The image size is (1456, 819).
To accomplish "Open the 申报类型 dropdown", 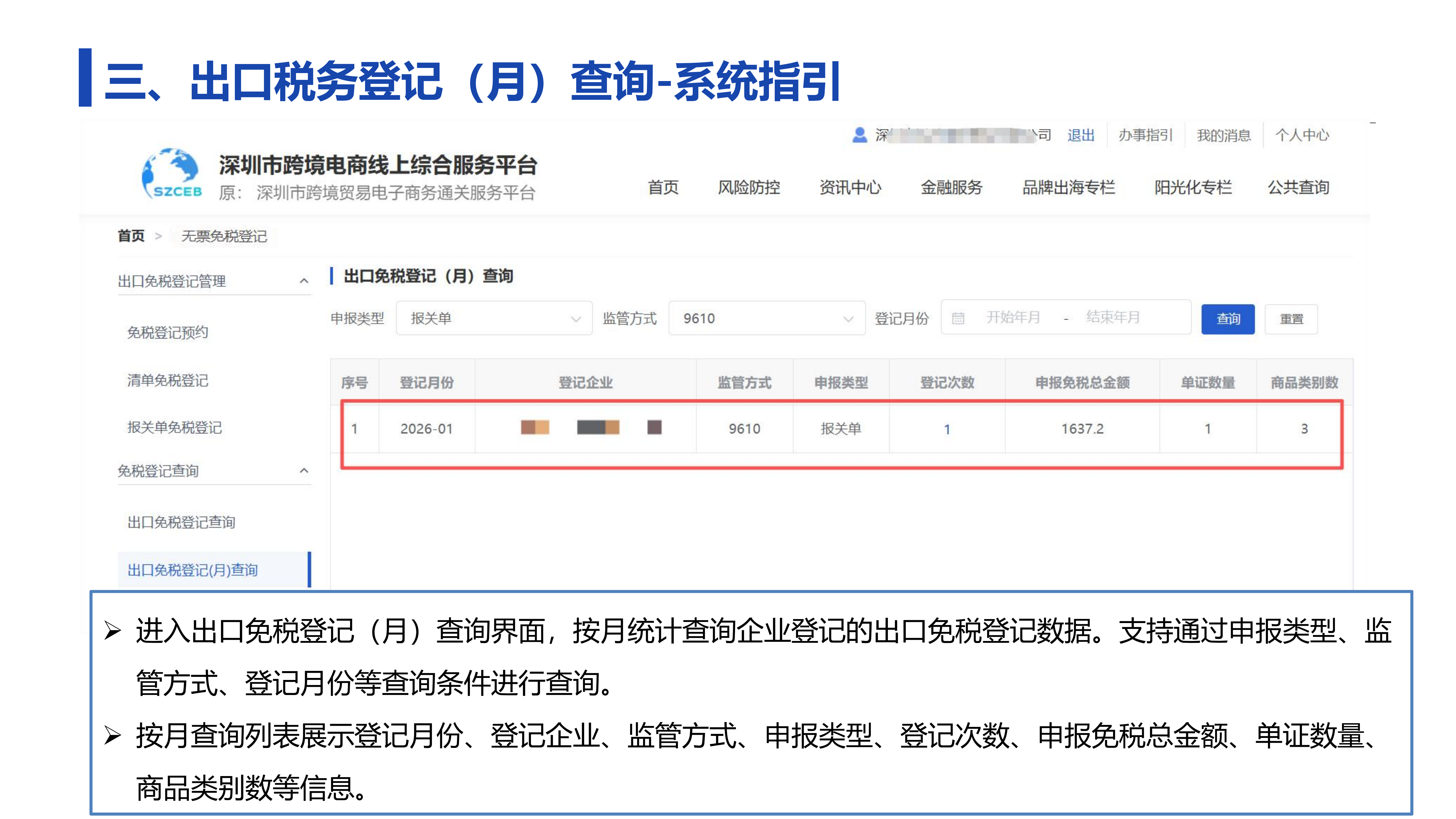I will tap(494, 318).
